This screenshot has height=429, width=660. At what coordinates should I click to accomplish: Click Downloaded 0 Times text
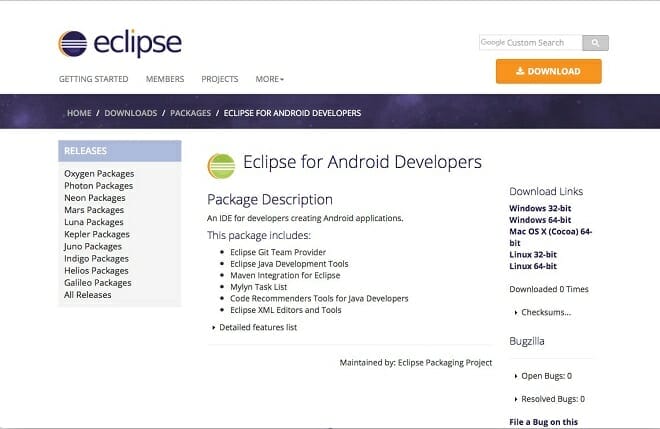[x=549, y=289]
